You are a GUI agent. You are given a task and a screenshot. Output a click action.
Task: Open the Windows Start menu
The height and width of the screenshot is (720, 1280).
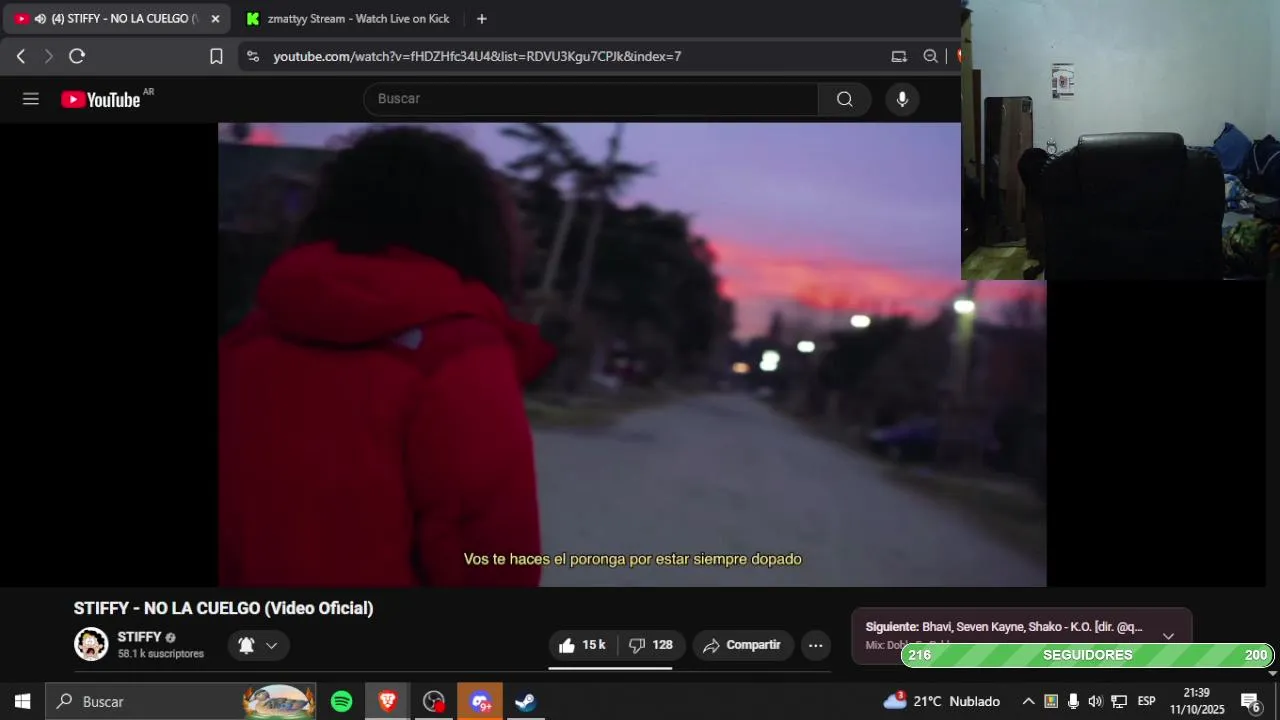(22, 701)
